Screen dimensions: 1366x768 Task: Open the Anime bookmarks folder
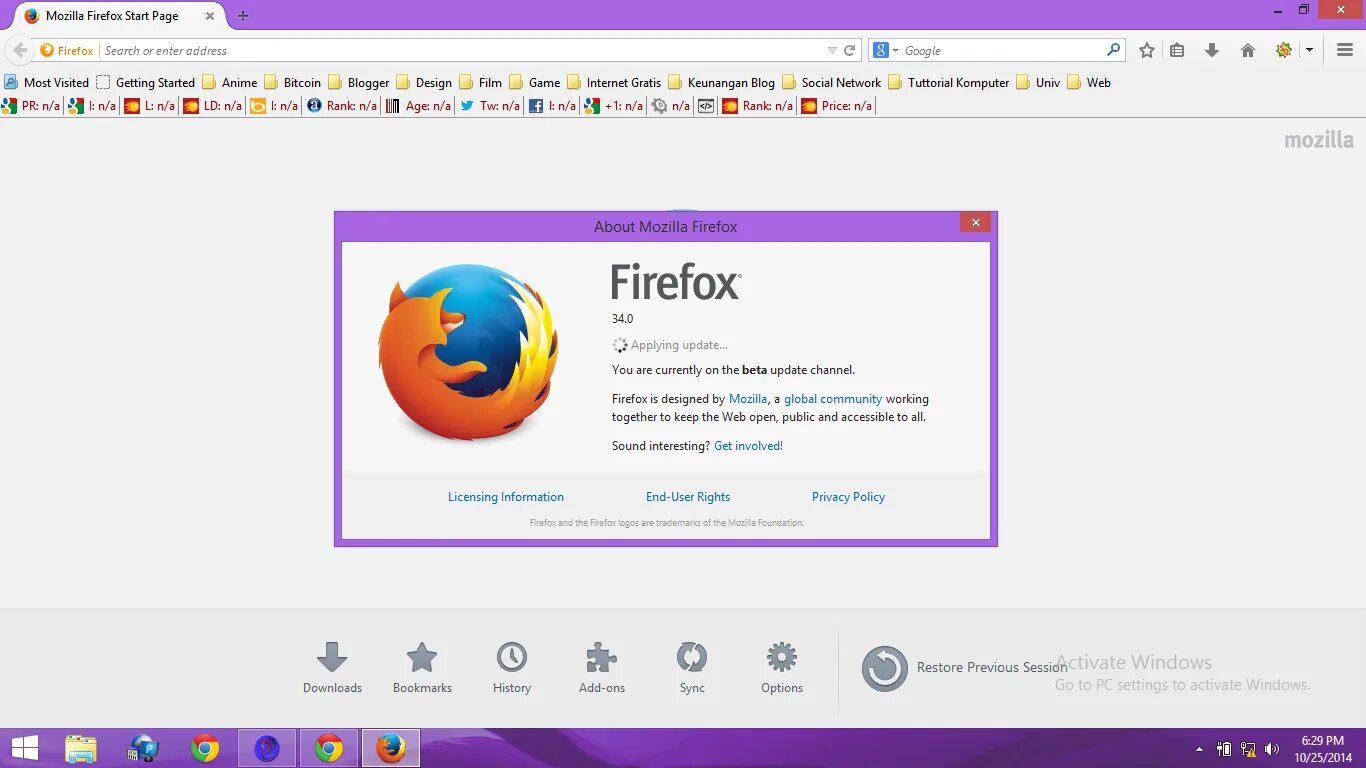(x=229, y=83)
